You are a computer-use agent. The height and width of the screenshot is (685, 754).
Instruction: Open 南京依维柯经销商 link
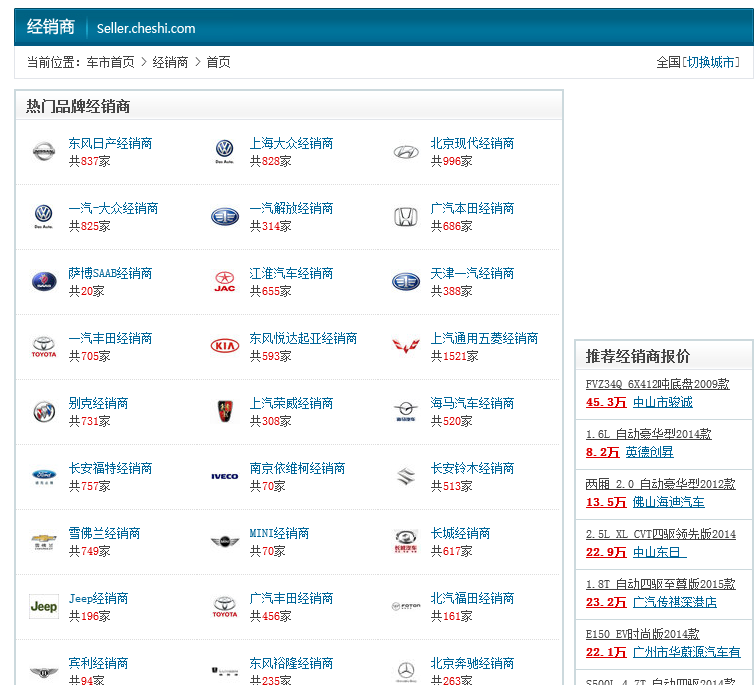(x=297, y=468)
